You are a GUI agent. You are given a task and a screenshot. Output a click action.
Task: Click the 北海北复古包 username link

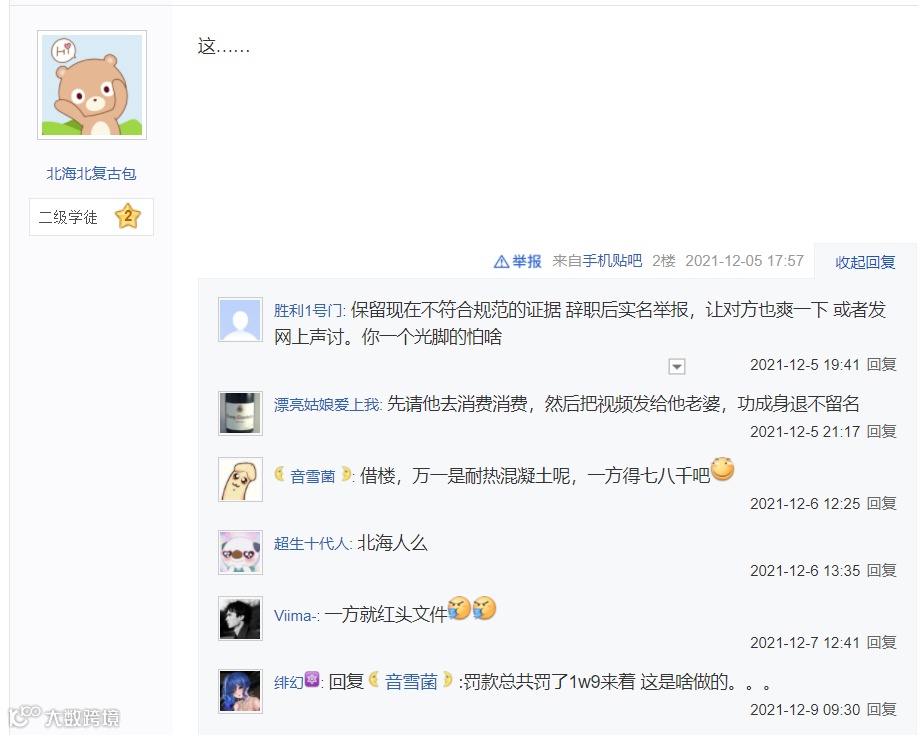coord(91,173)
